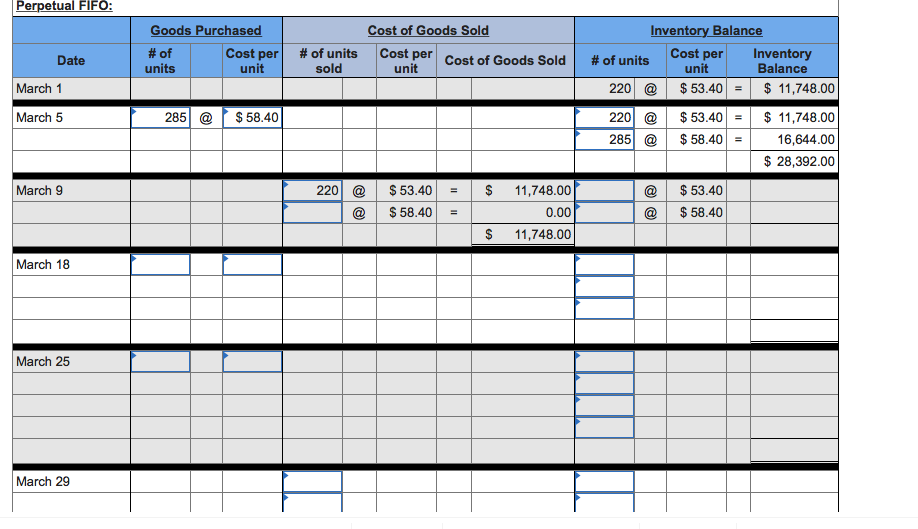Select the March 5 goods purchased units field showing 285
918x529 pixels.
click(160, 118)
